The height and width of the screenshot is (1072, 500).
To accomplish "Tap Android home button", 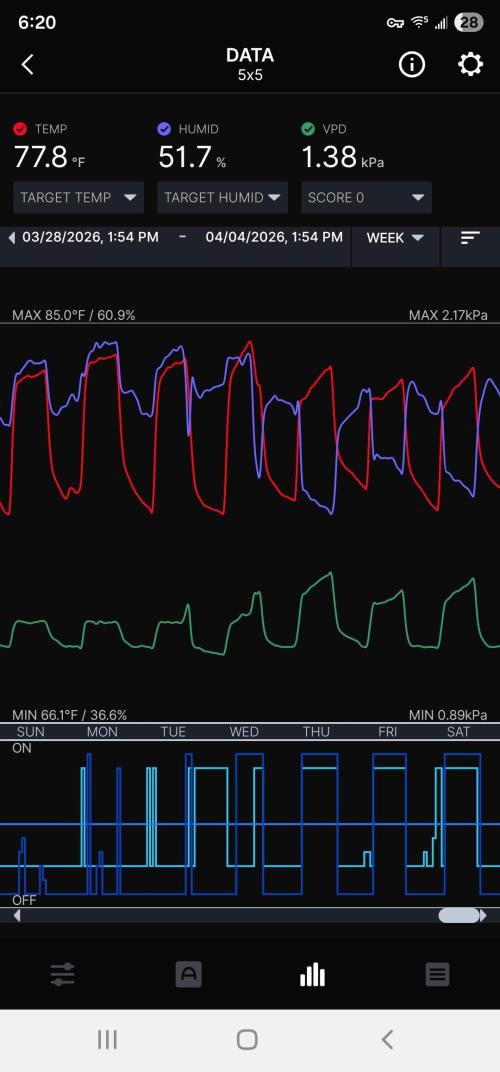I will tap(247, 1040).
